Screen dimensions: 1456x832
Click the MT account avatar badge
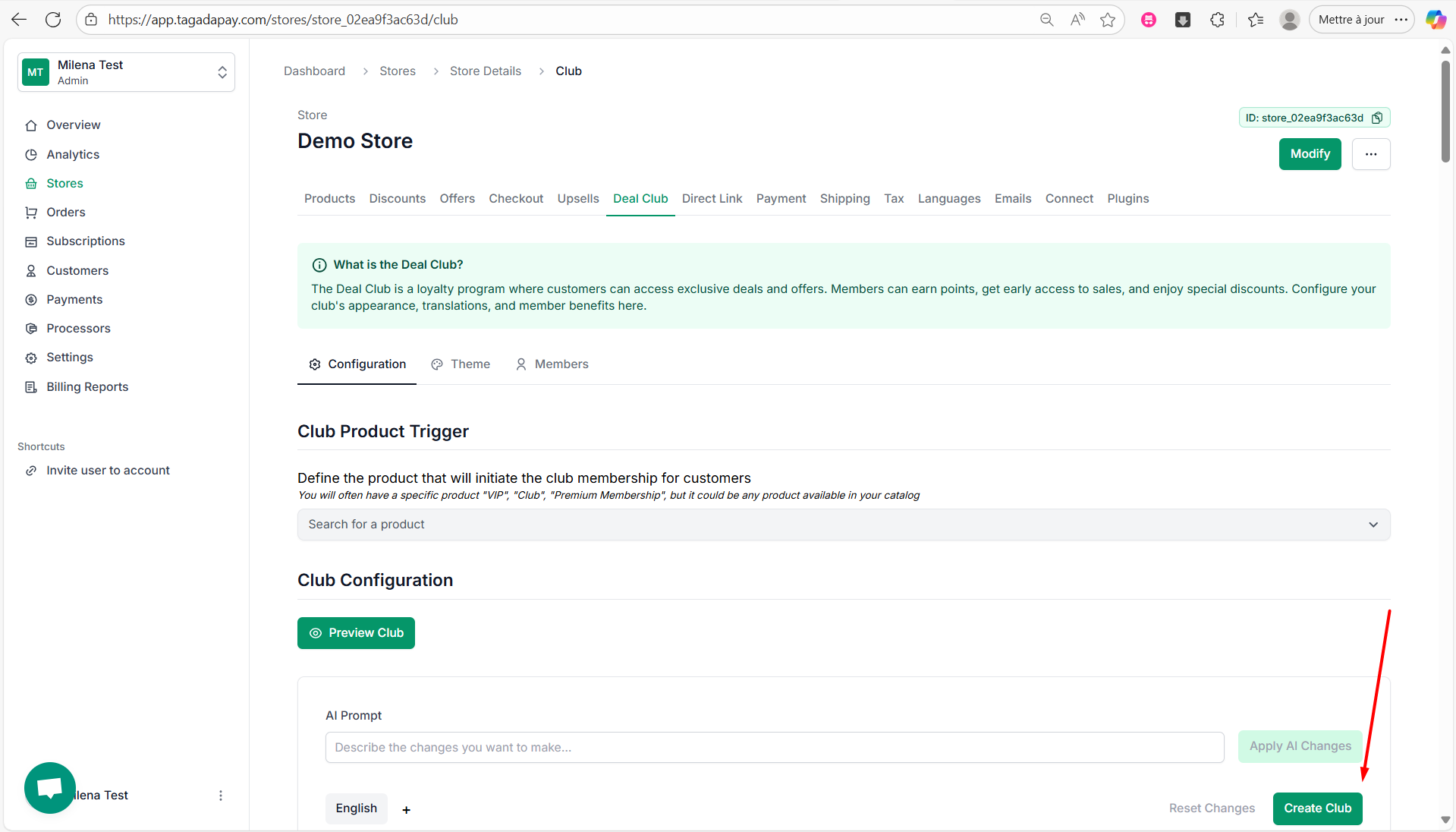[x=36, y=72]
